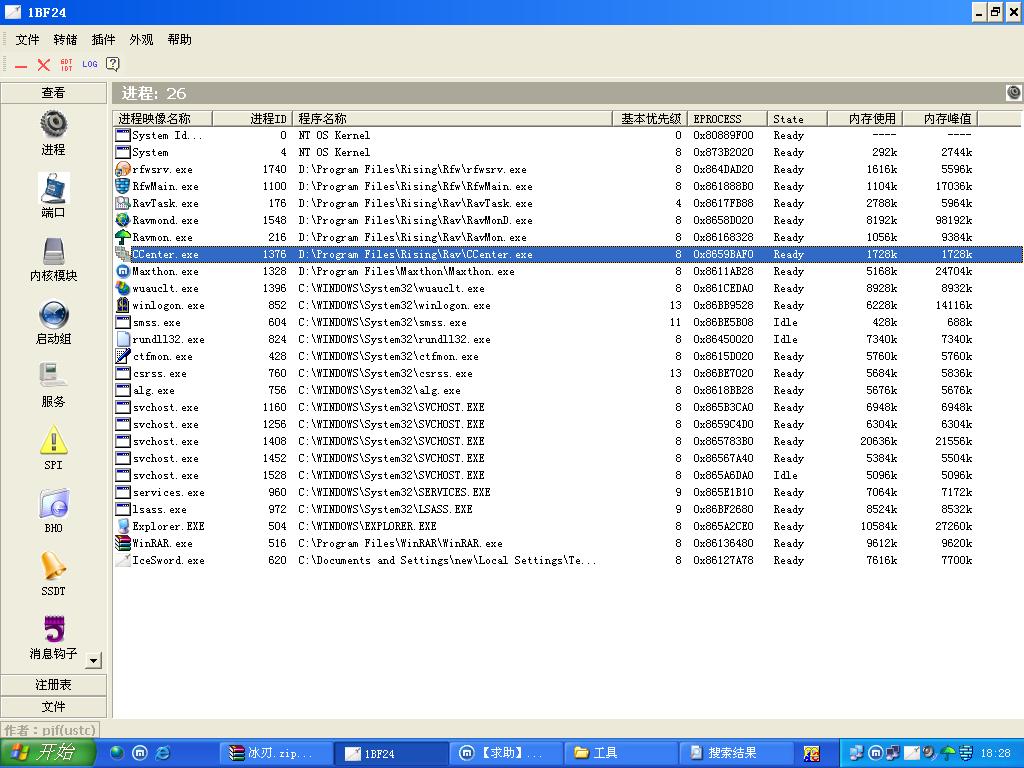Viewport: 1024px width, 768px height.
Task: Sort by 进程ID column header
Action: coord(252,118)
